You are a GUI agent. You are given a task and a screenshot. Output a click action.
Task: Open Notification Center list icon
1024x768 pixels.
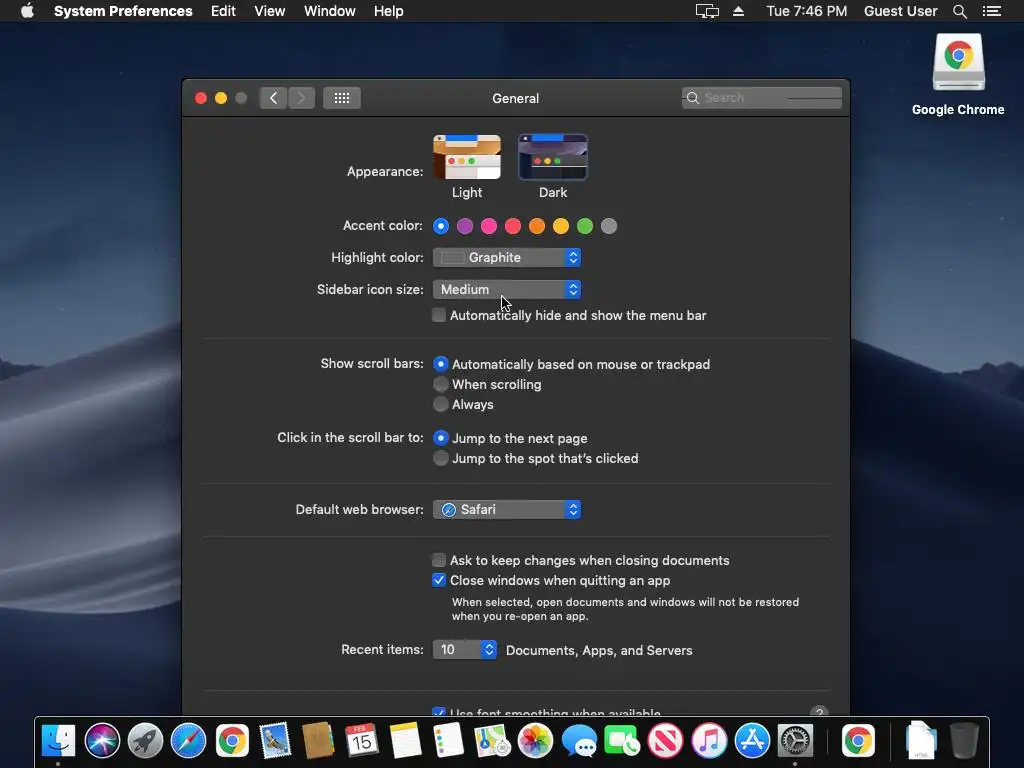[991, 11]
